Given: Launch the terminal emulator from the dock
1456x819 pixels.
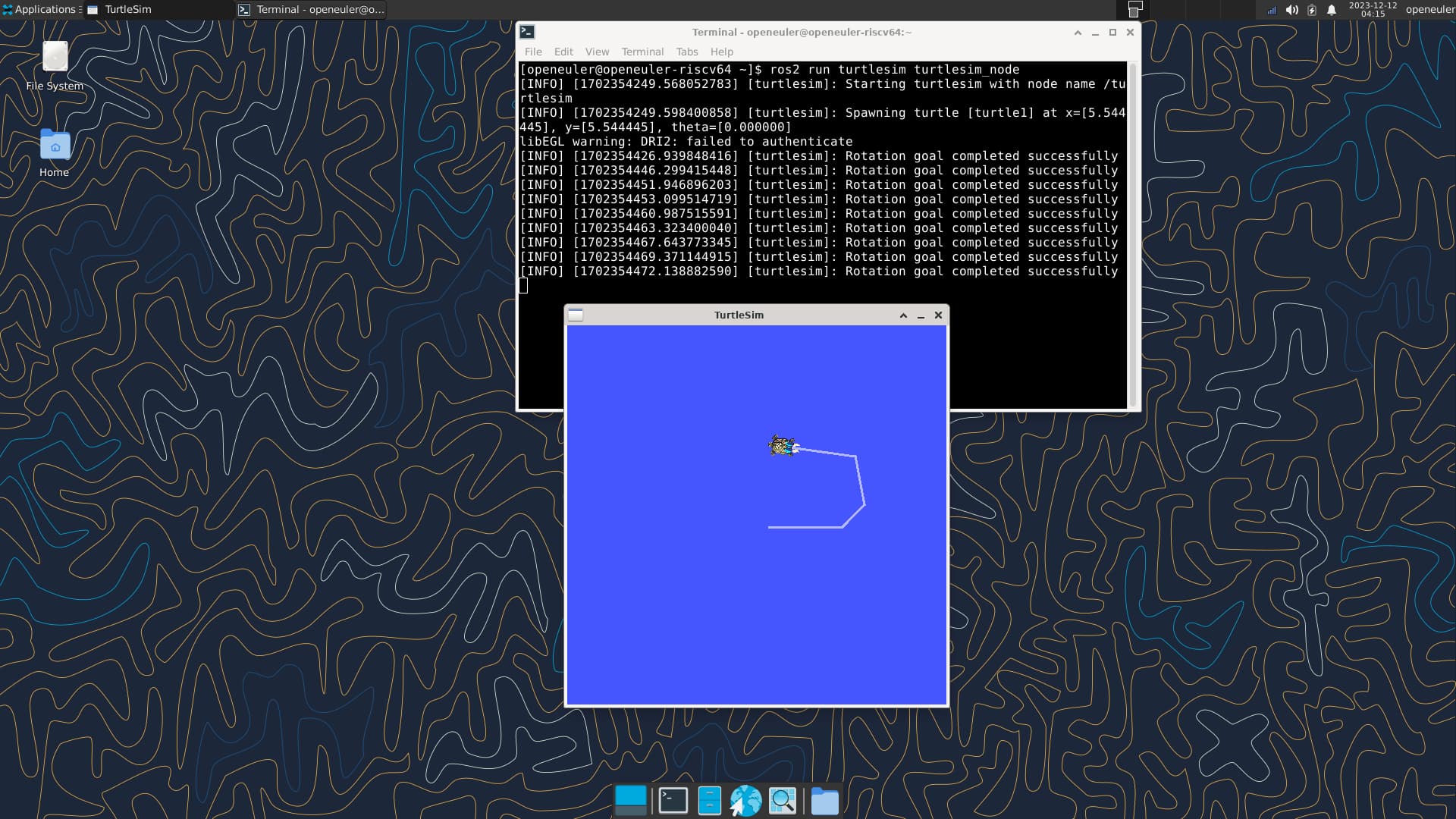Looking at the screenshot, I should point(673,800).
